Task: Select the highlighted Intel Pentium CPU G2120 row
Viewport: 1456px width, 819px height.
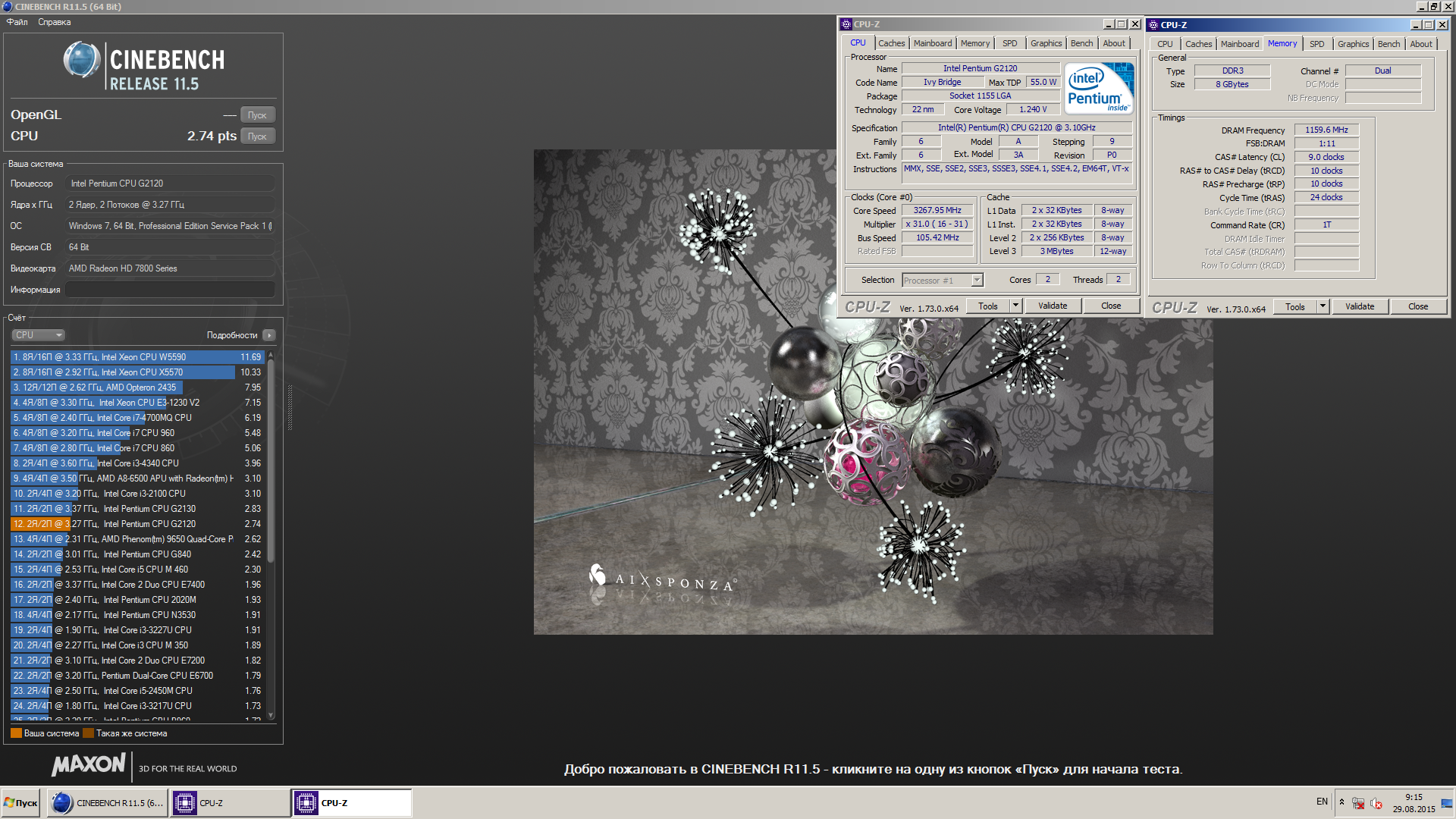Action: pyautogui.click(x=137, y=524)
